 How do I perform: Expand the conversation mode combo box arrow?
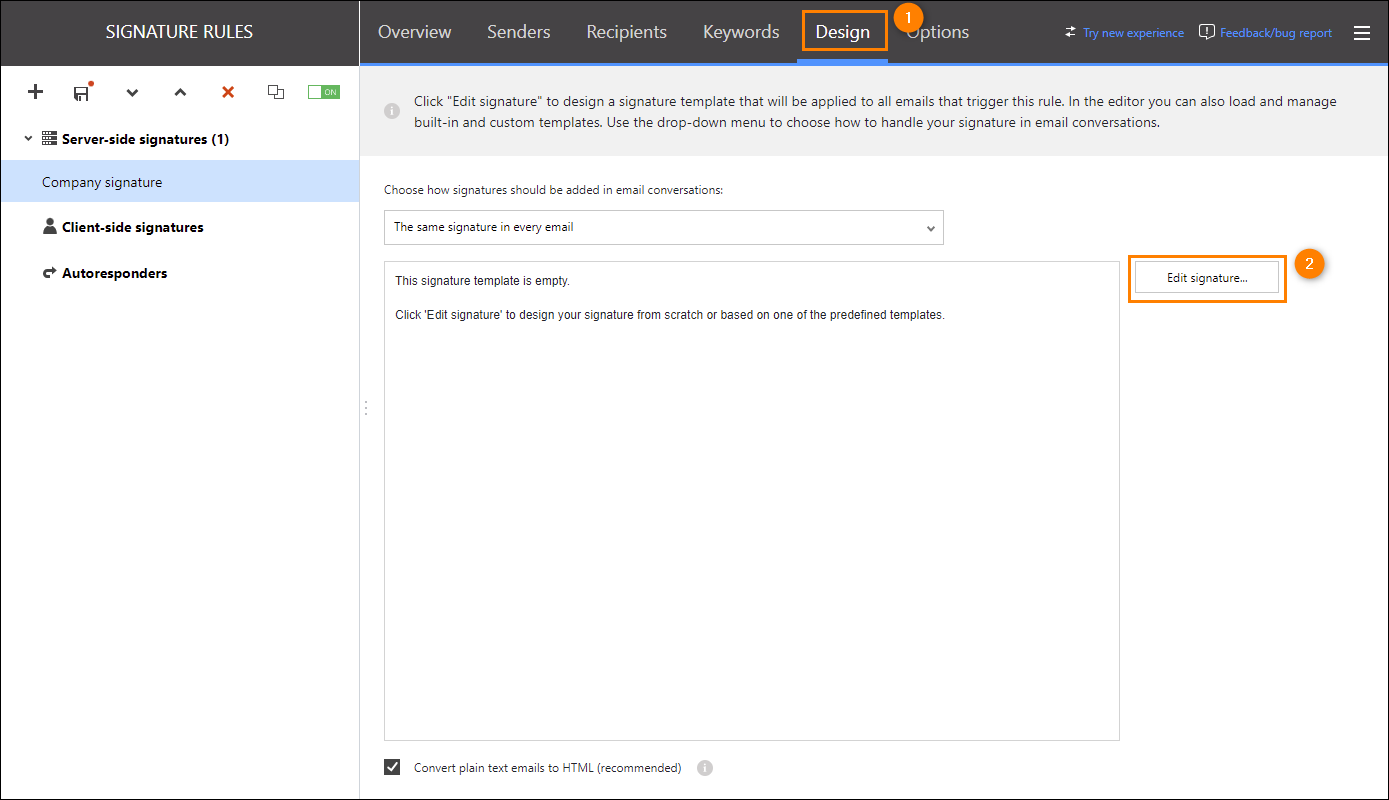point(932,227)
